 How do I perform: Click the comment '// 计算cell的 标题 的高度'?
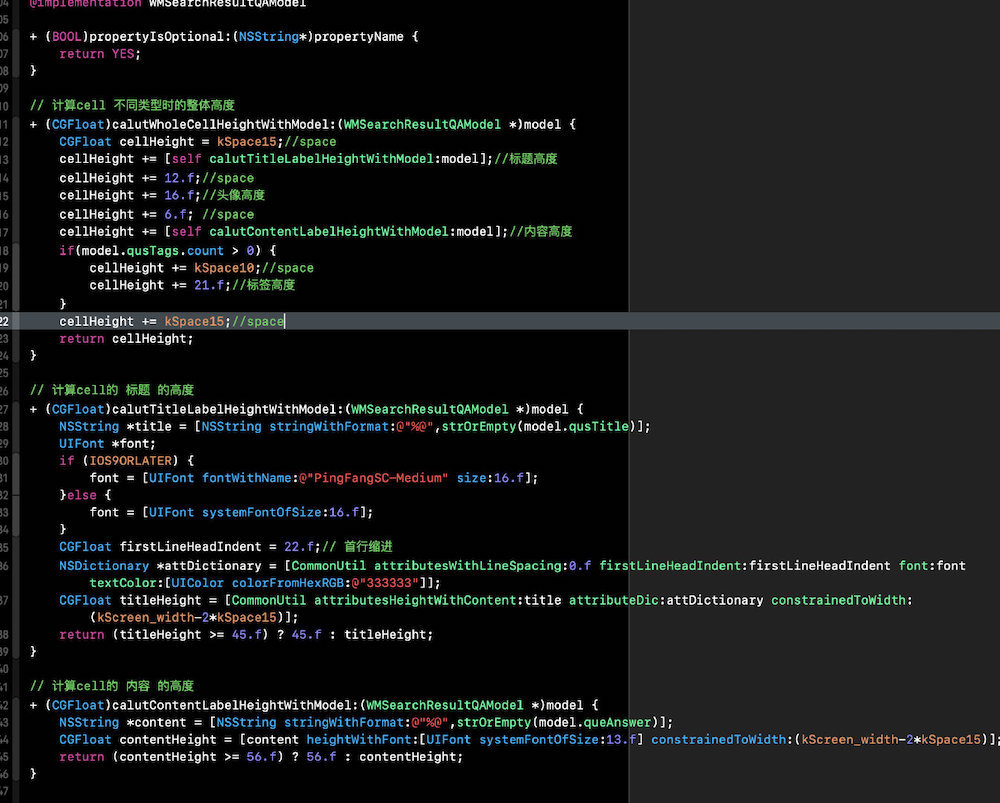112,390
